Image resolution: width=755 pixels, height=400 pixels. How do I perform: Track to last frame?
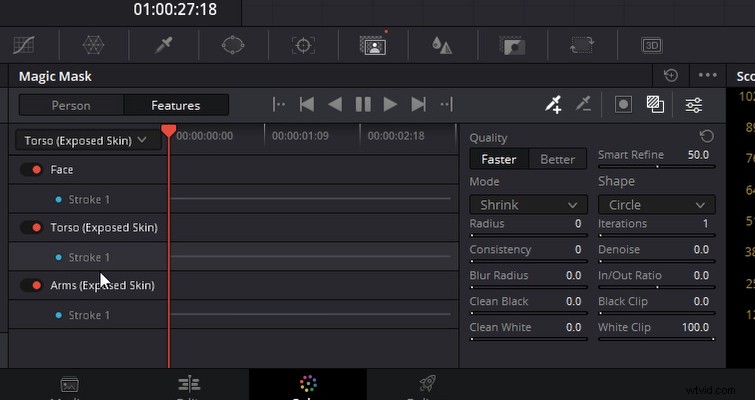tap(446, 104)
